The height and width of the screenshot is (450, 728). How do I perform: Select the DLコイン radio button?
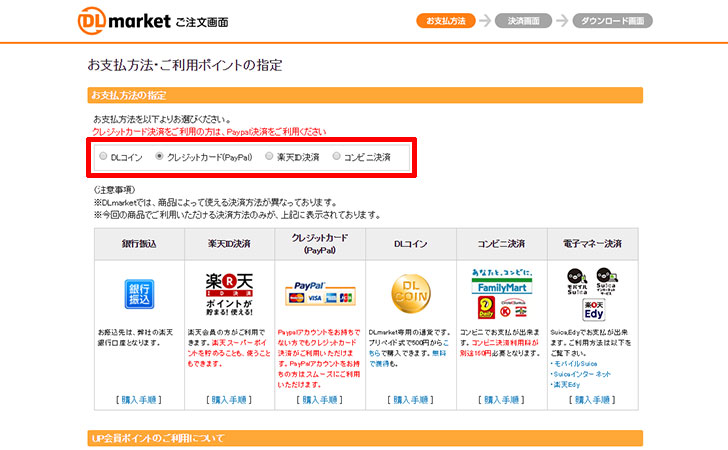coord(103,156)
